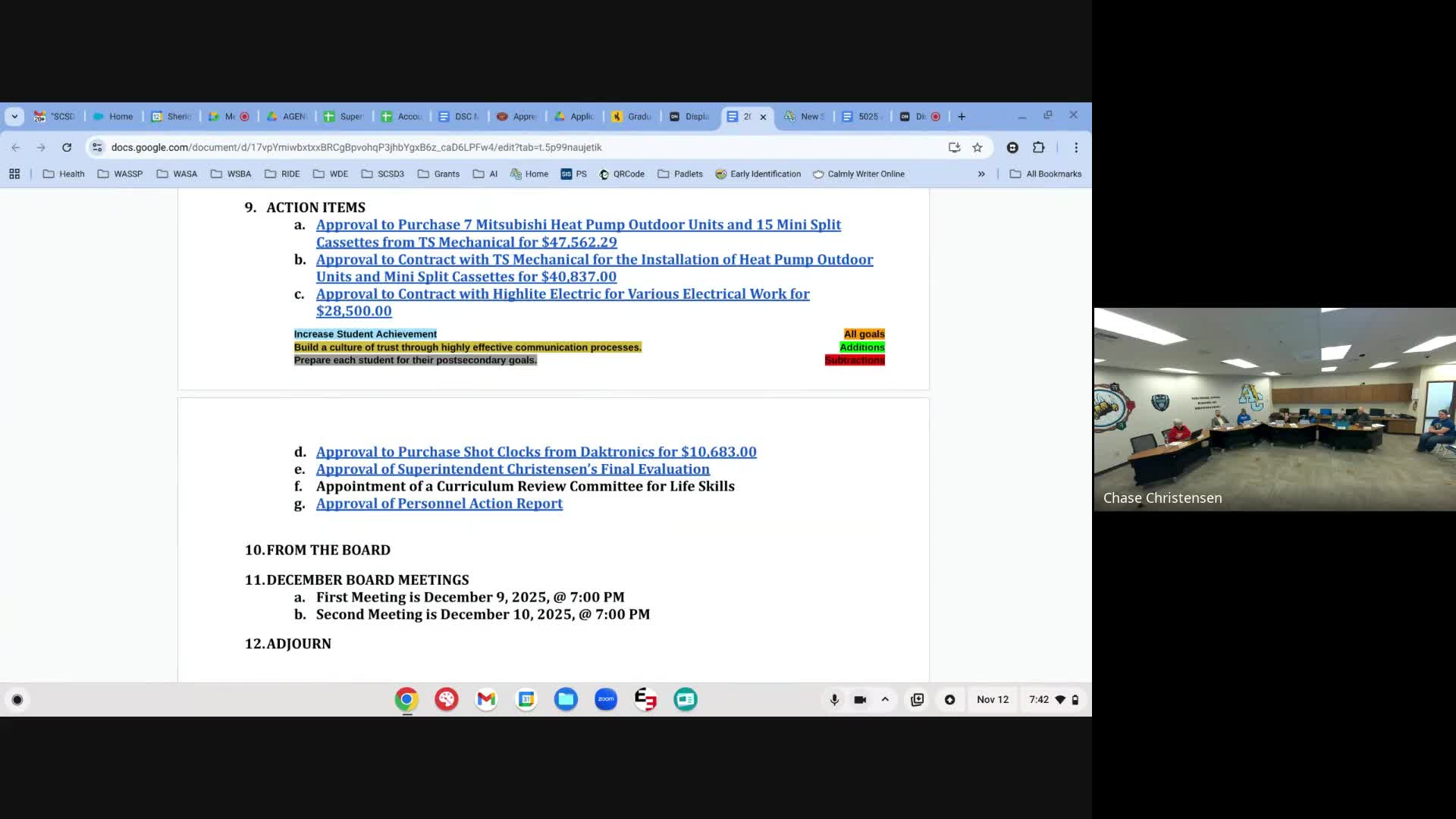Bookmark this page with star icon
Screen dimensions: 1456x819
coord(977,147)
